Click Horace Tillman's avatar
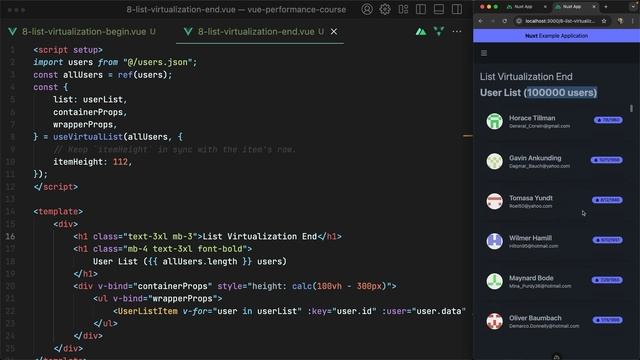 tap(494, 121)
